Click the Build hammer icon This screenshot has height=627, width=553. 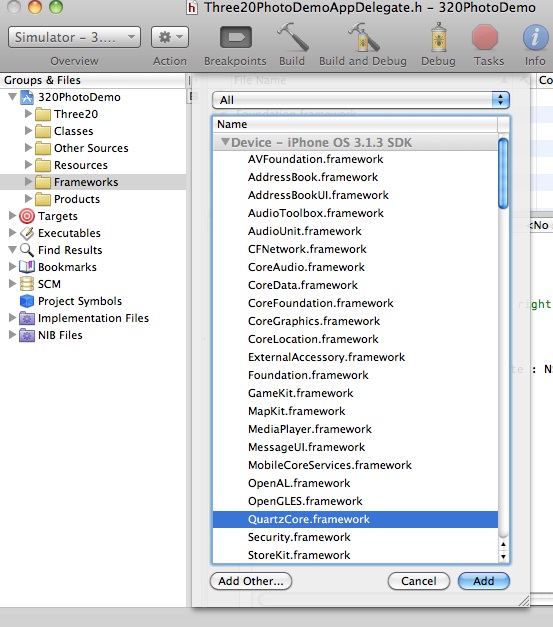click(x=292, y=37)
